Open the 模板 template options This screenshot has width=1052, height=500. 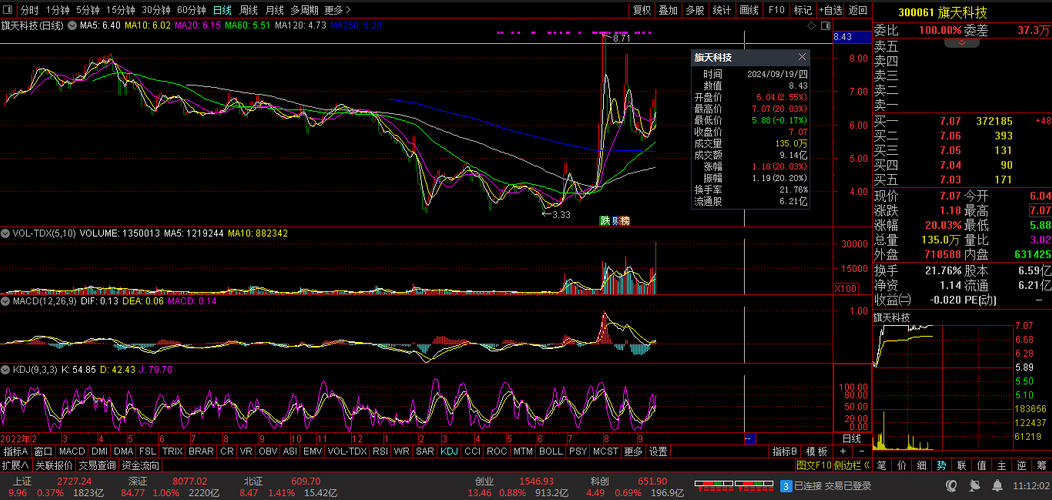pyautogui.click(x=817, y=452)
